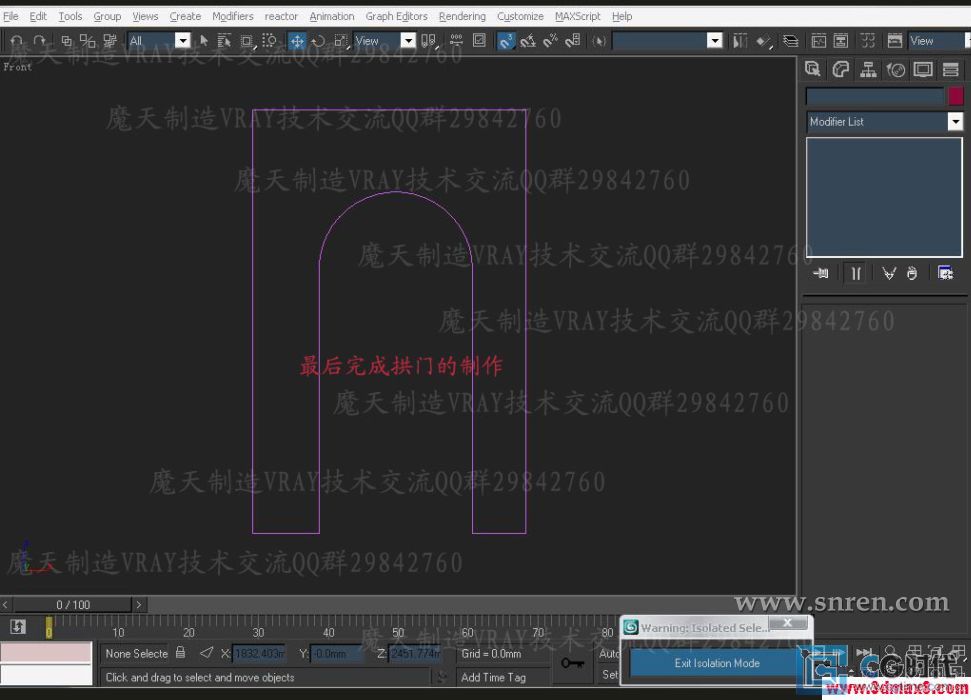Click the Mirror tool icon
The width and height of the screenshot is (971, 700).
tap(740, 41)
